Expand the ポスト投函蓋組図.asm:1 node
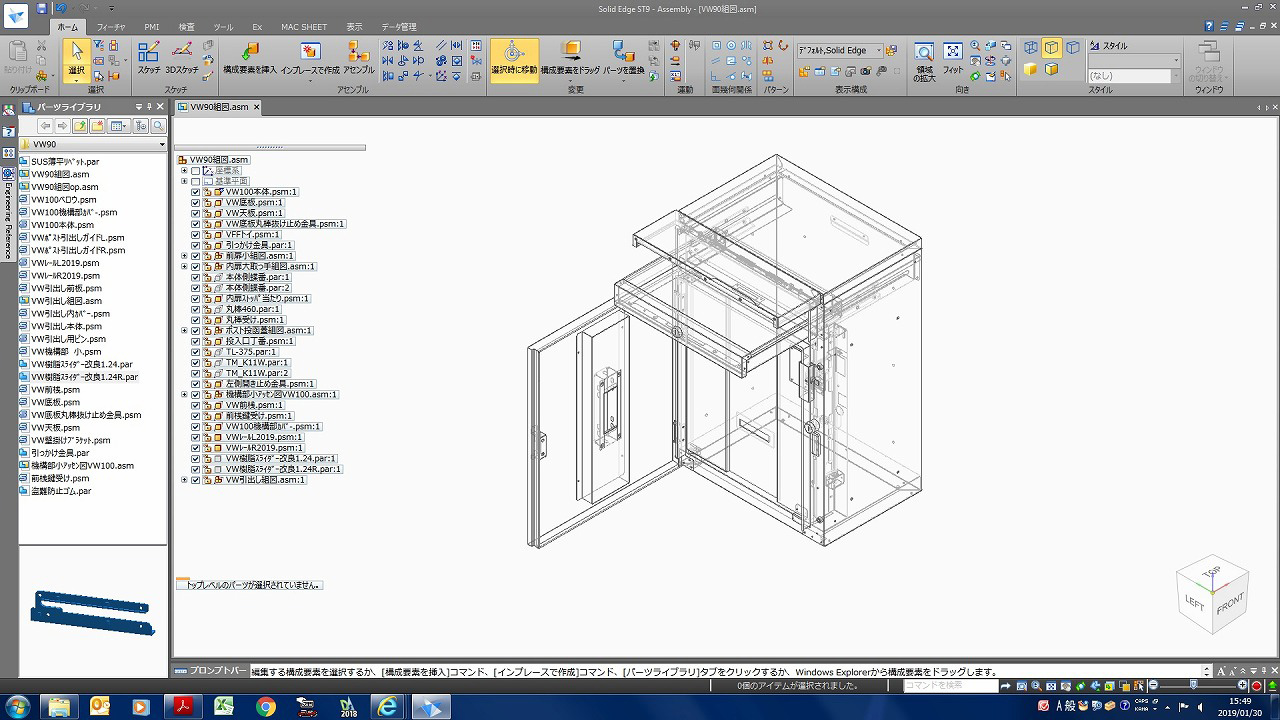 (x=184, y=330)
